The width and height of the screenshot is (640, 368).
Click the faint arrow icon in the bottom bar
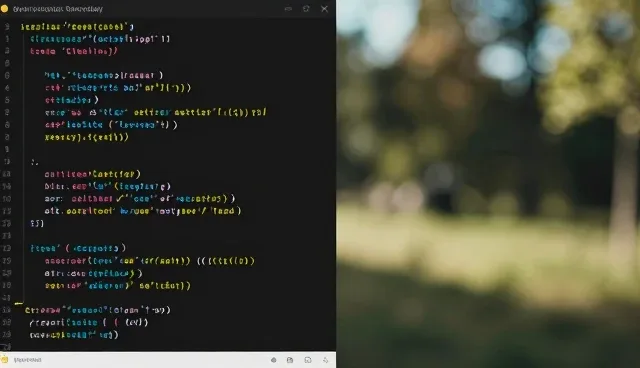[x=325, y=360]
